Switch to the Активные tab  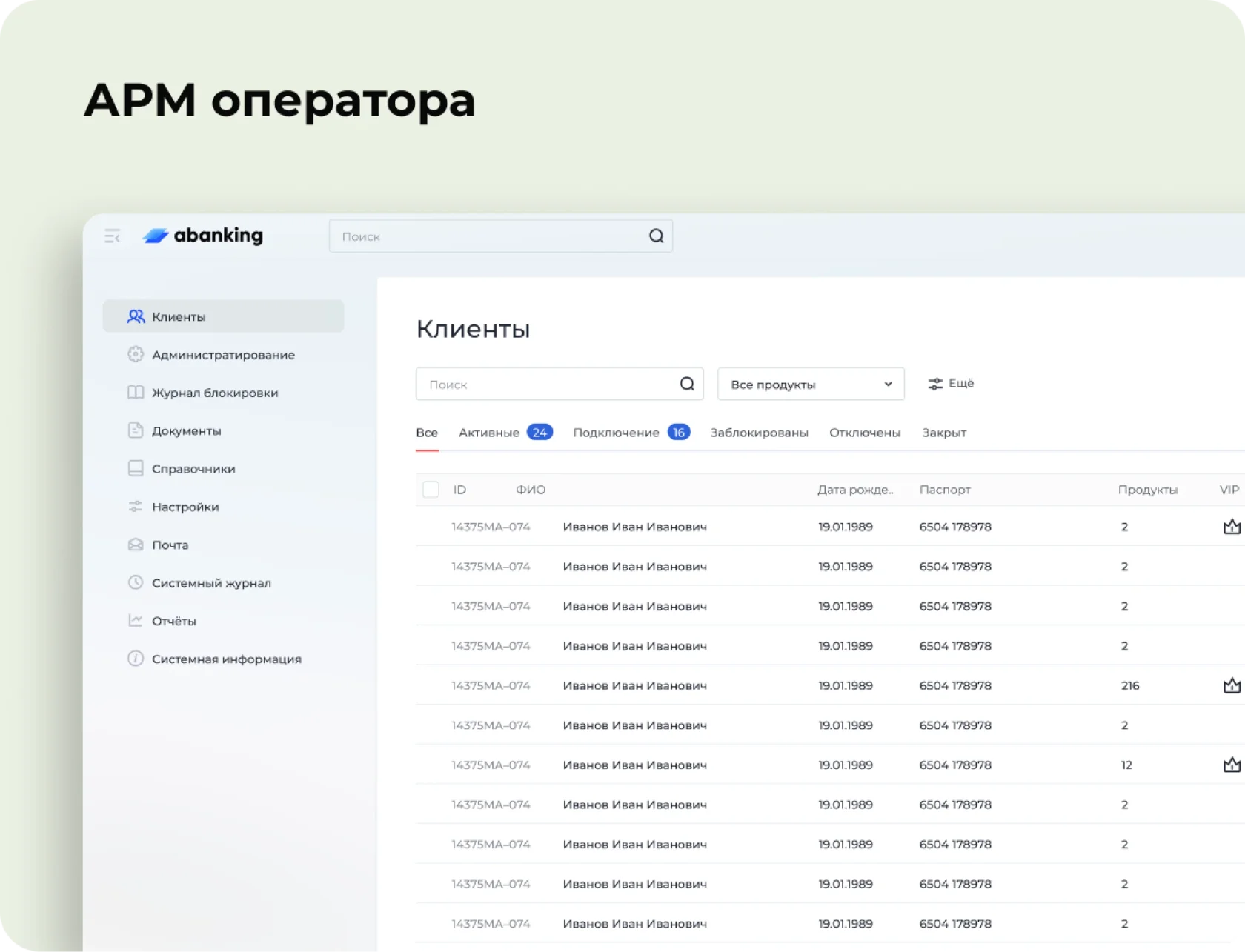505,433
